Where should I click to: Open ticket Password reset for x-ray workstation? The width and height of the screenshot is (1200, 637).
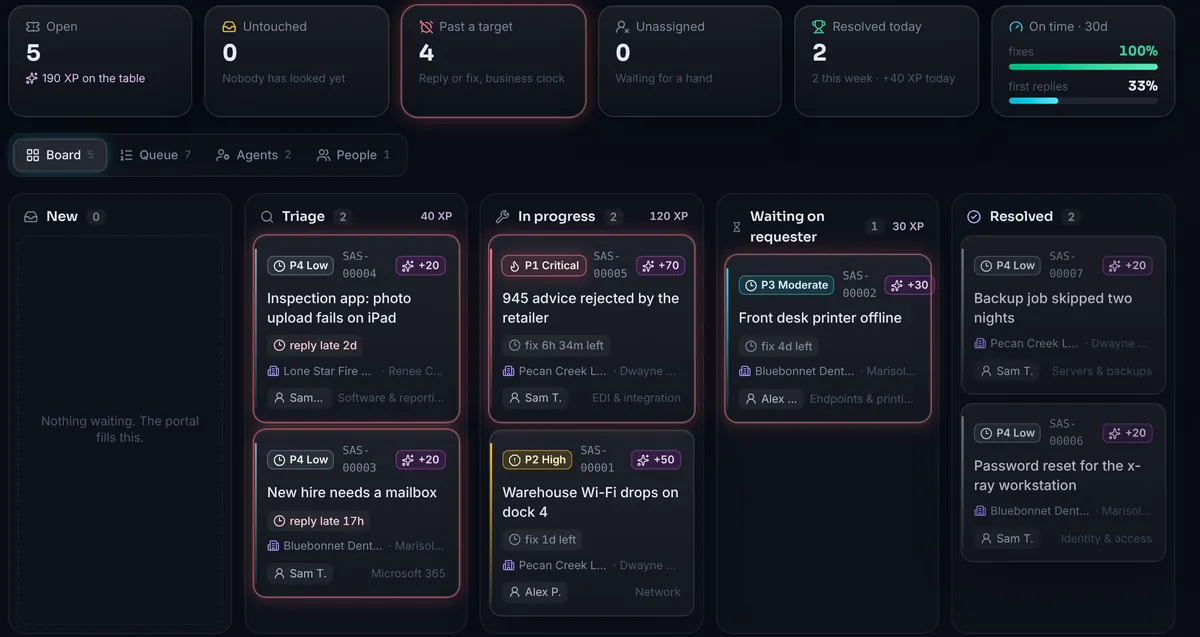click(1064, 482)
